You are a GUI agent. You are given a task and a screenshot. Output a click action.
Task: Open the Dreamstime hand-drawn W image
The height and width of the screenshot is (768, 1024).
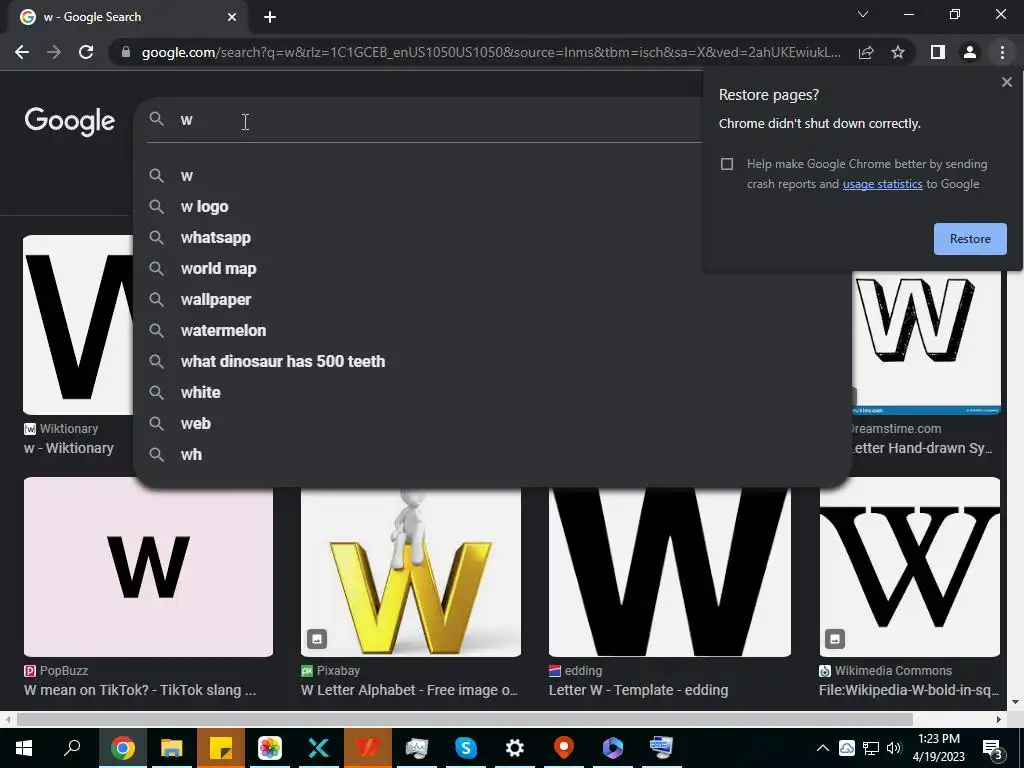[x=927, y=342]
